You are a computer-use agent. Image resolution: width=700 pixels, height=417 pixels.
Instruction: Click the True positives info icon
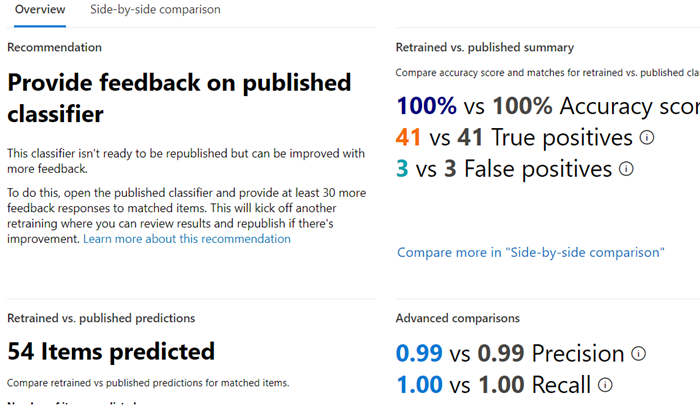646,138
